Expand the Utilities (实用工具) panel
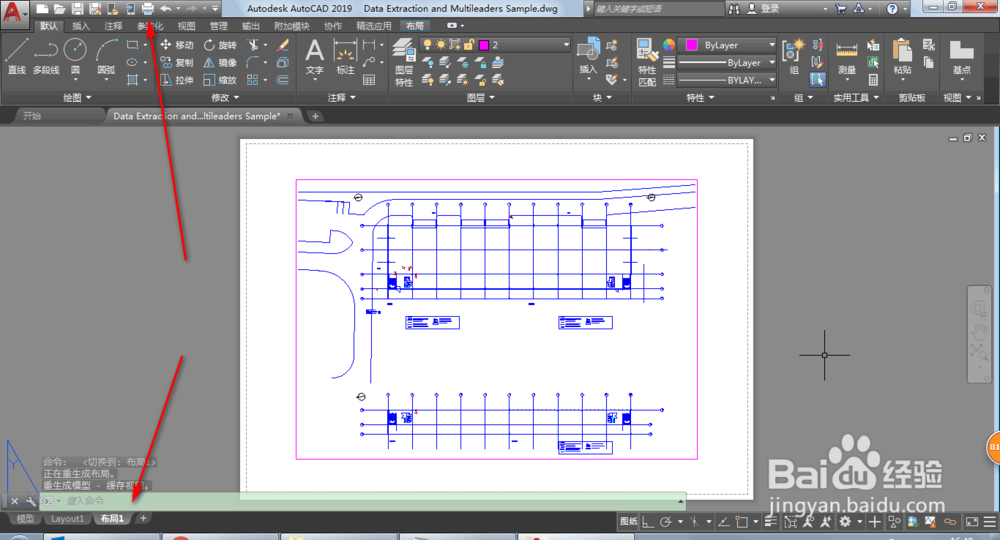 pos(856,98)
